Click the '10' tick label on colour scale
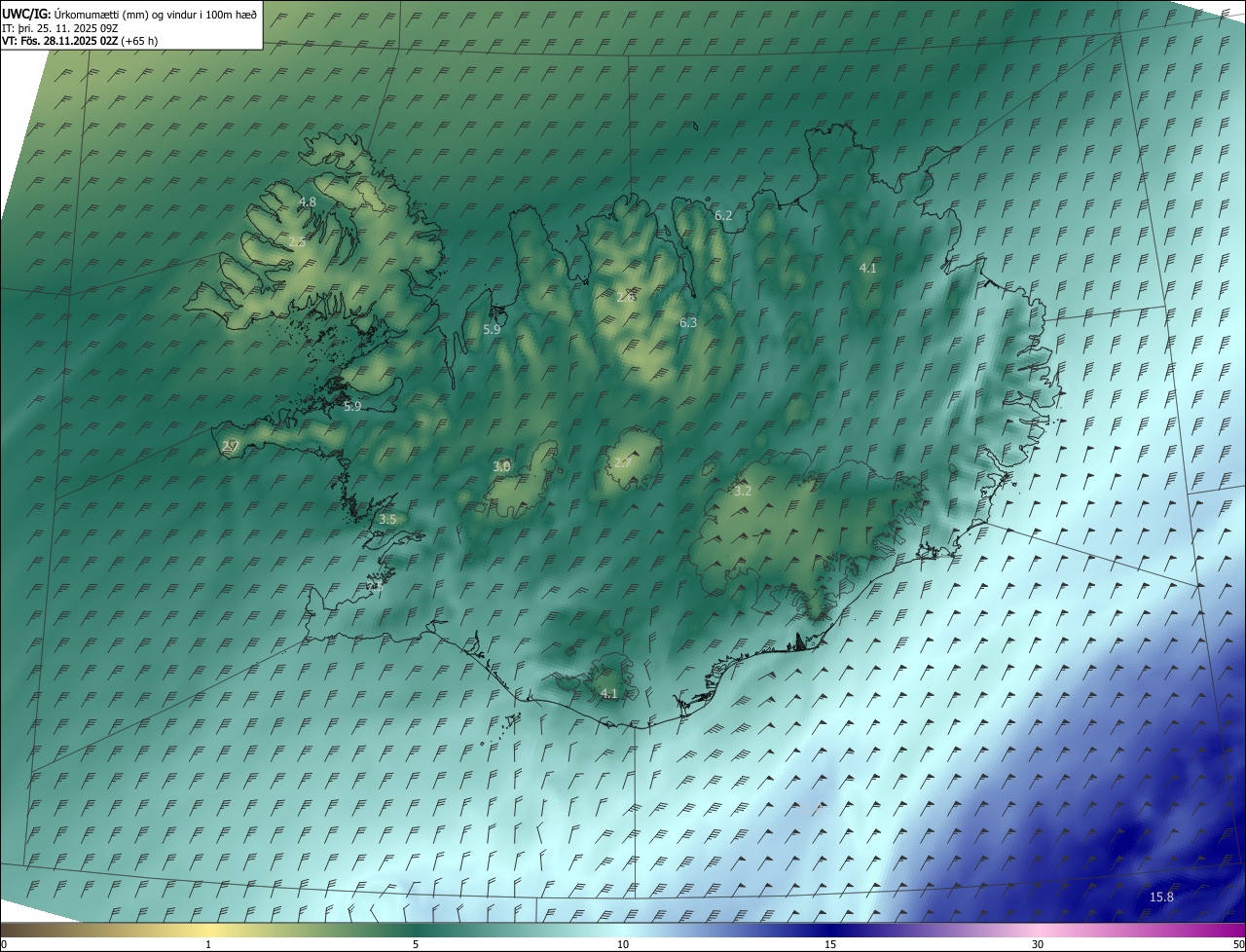 [623, 944]
